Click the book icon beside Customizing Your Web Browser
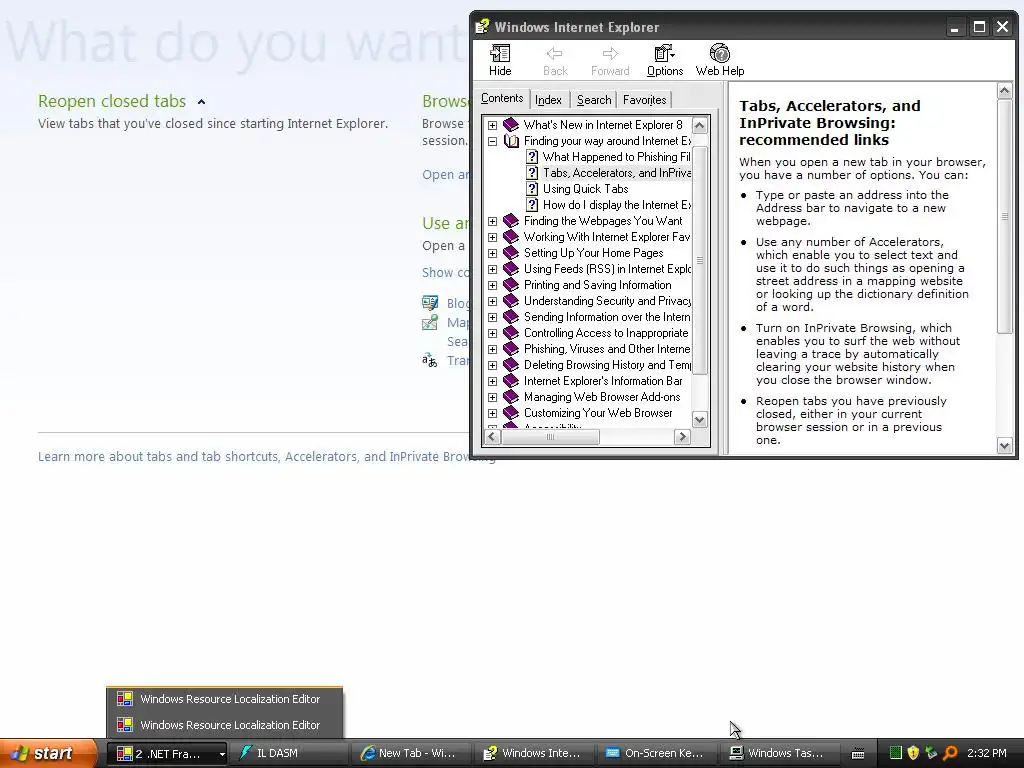 click(511, 413)
